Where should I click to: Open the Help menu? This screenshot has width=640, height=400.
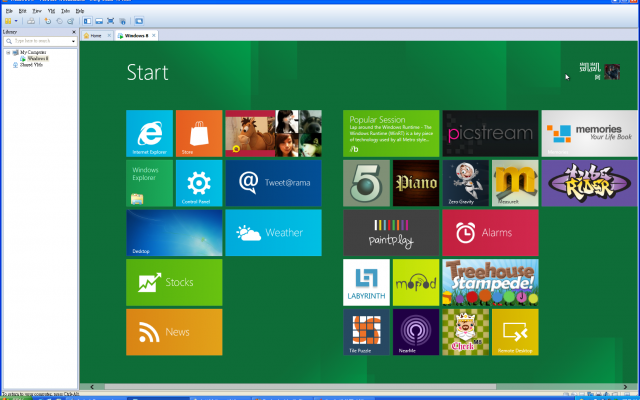[x=80, y=11]
